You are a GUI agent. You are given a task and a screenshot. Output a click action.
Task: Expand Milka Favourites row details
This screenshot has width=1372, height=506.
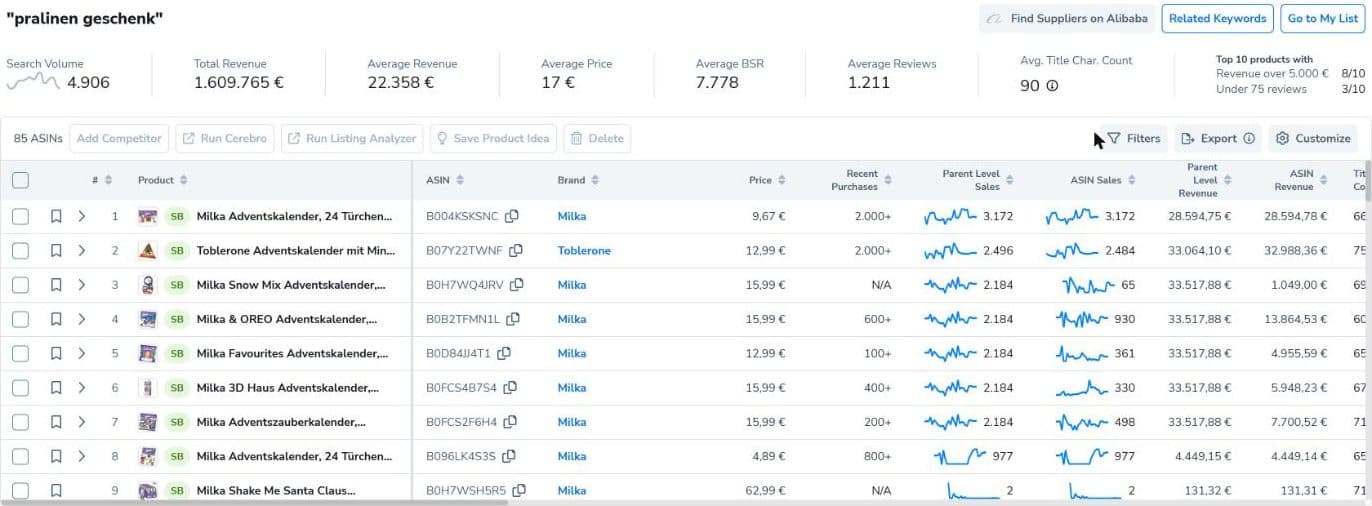pos(82,353)
